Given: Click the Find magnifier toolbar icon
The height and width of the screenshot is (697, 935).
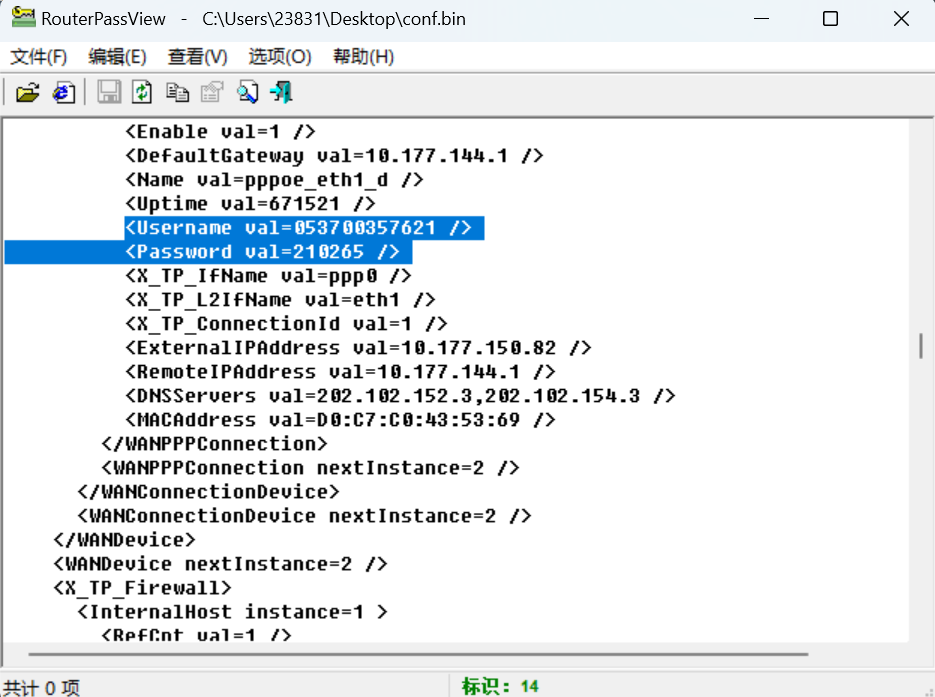Looking at the screenshot, I should (247, 93).
